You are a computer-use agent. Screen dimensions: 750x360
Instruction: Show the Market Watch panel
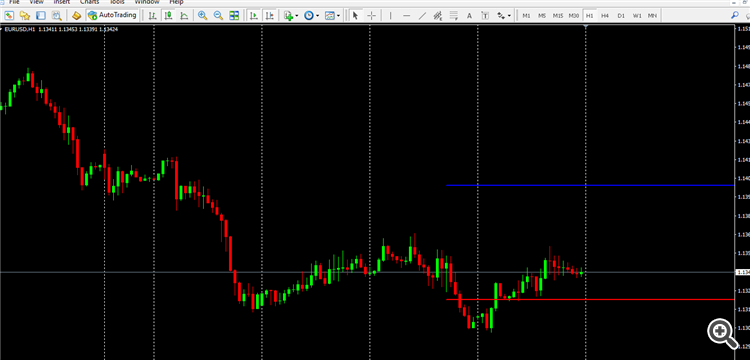tap(41, 16)
